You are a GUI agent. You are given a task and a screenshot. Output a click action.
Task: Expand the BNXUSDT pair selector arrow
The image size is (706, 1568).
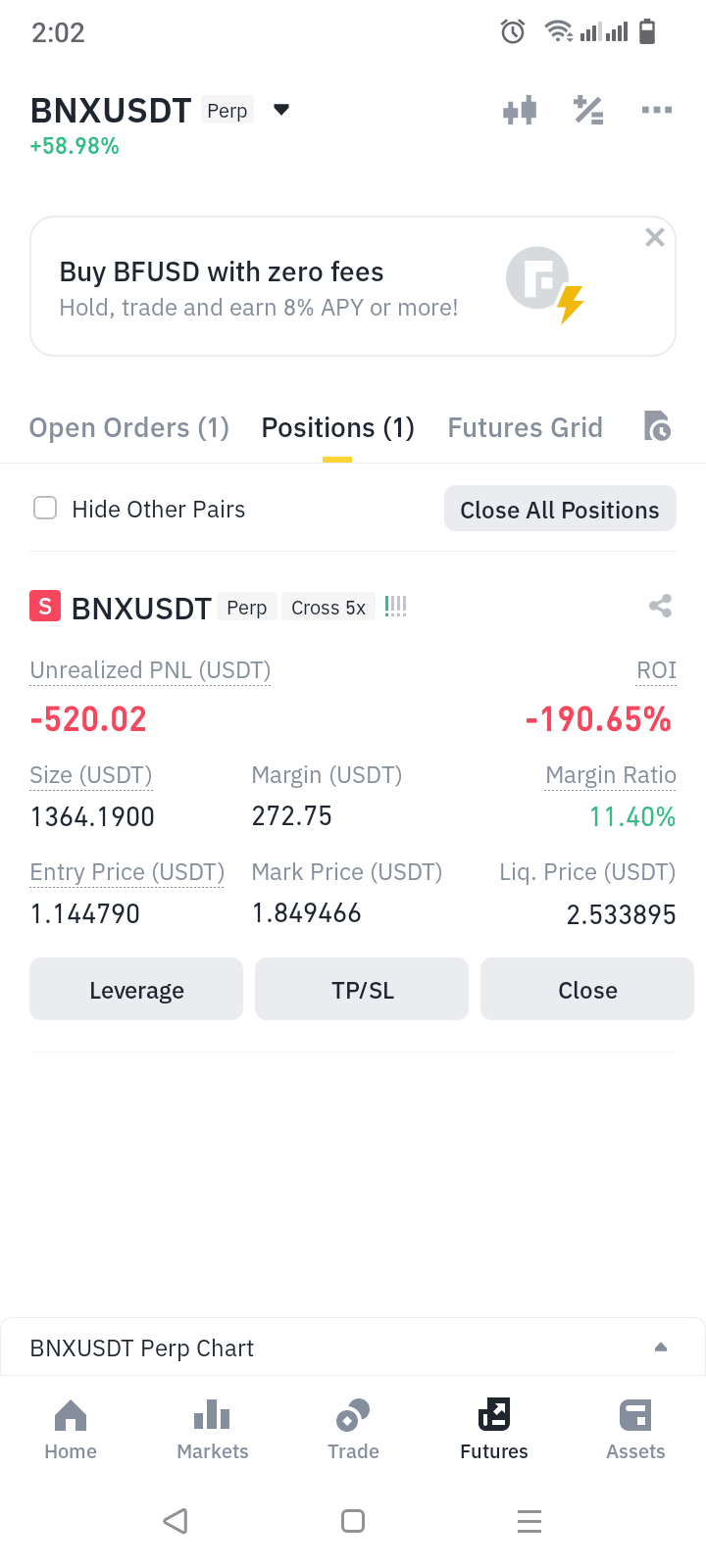281,109
